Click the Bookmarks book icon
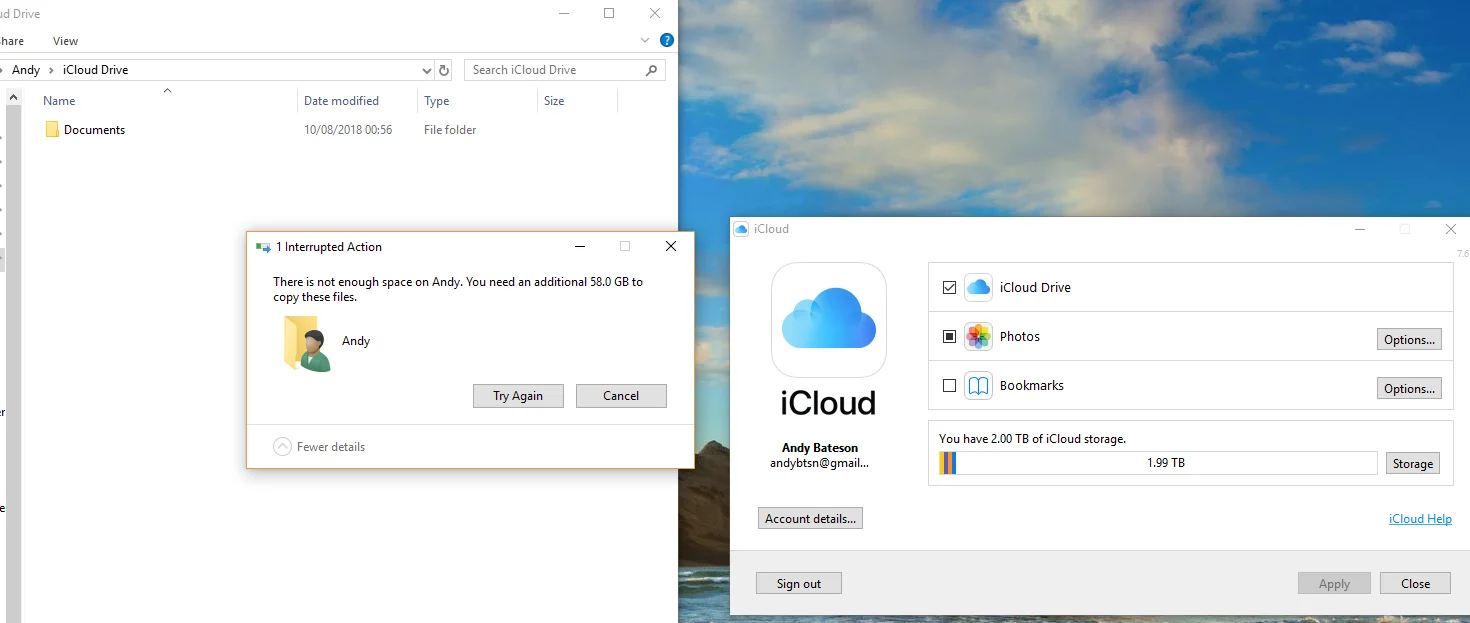 tap(978, 385)
